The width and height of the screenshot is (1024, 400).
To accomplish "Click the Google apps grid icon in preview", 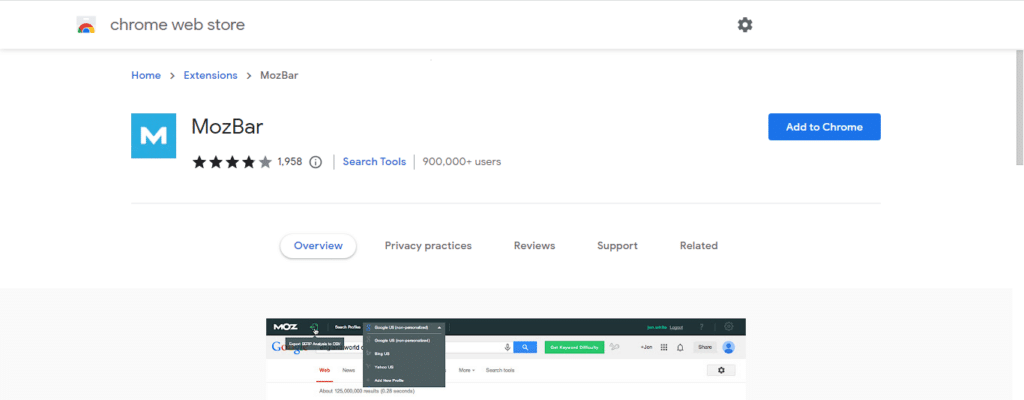I will pos(664,347).
